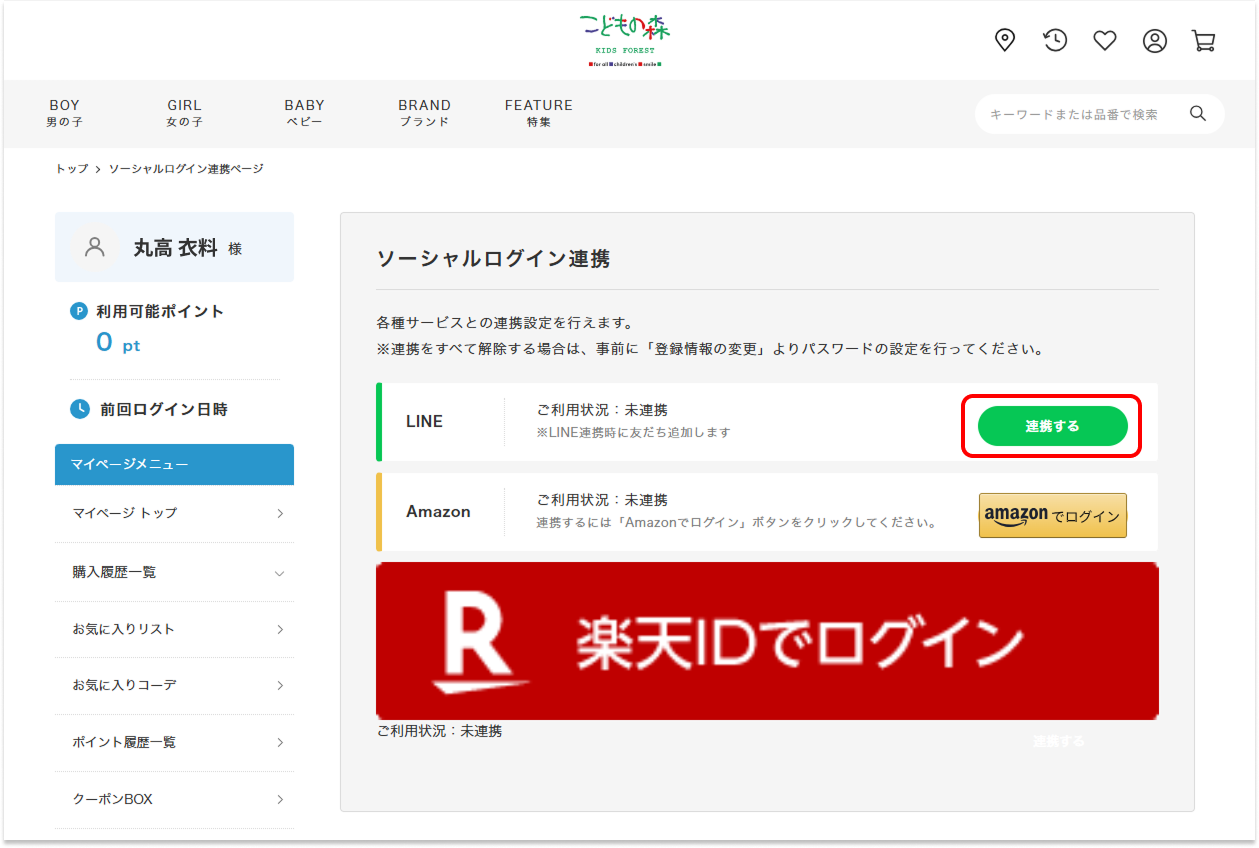The image size is (1259, 848).
Task: Open the account profile icon in the header
Action: tap(1155, 41)
